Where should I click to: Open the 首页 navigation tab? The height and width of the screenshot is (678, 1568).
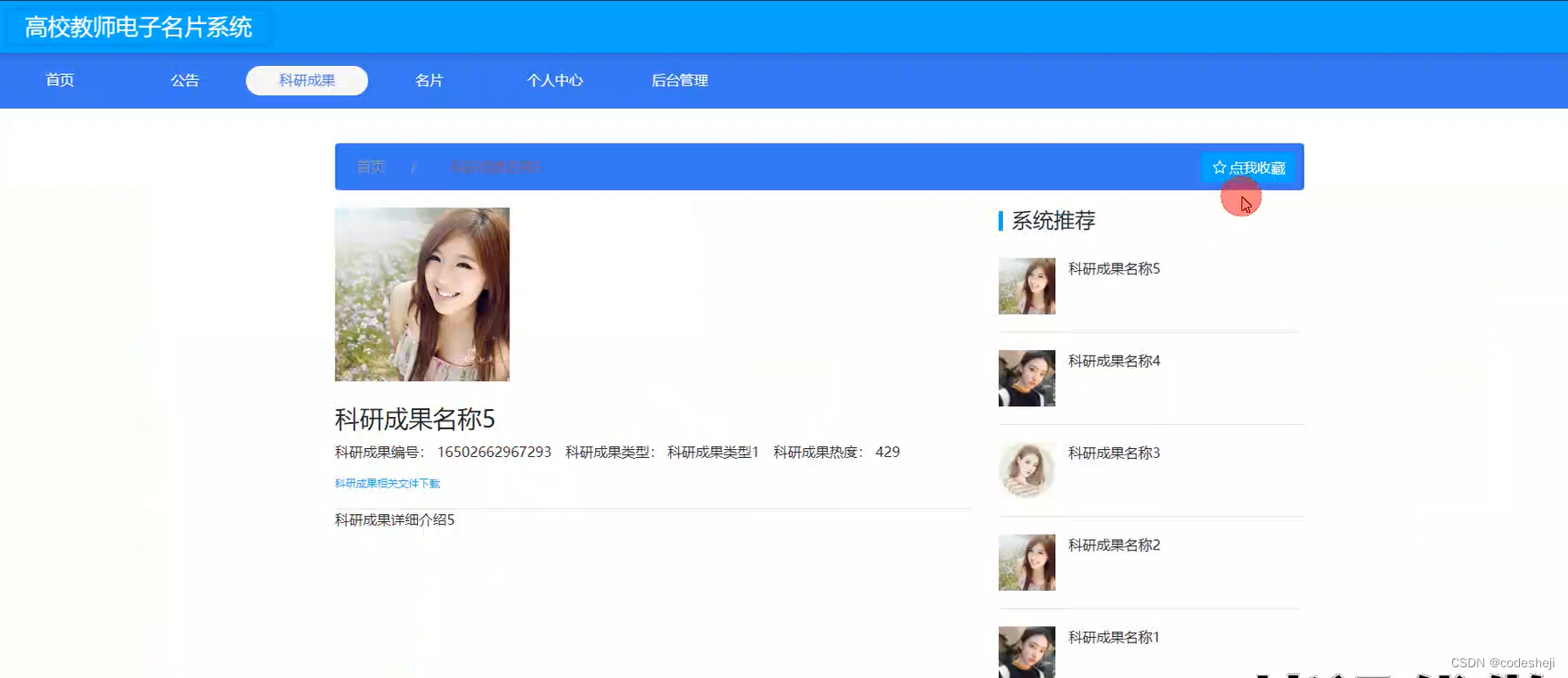61,80
